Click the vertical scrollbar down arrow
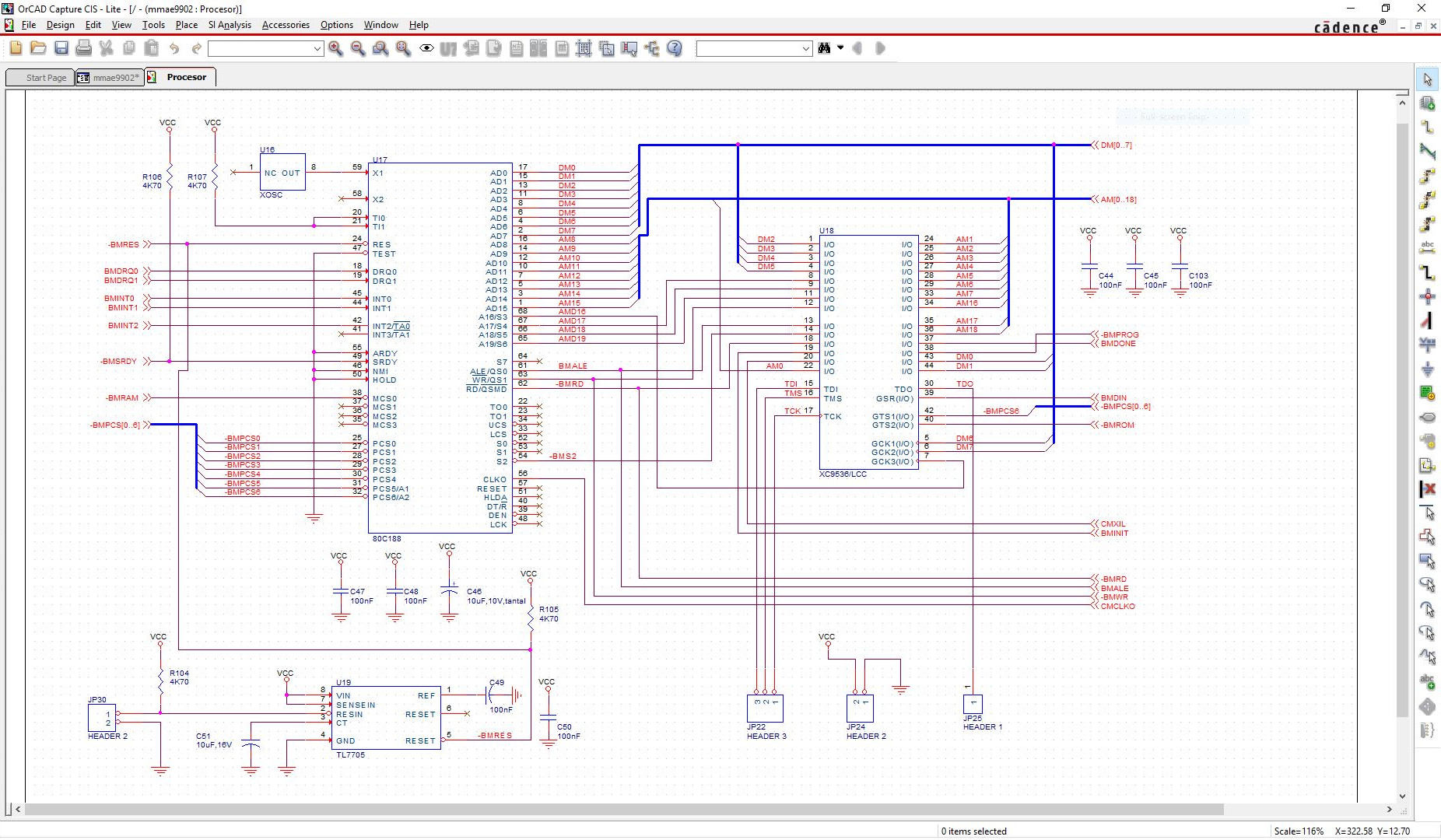The image size is (1441, 840). tap(1402, 796)
